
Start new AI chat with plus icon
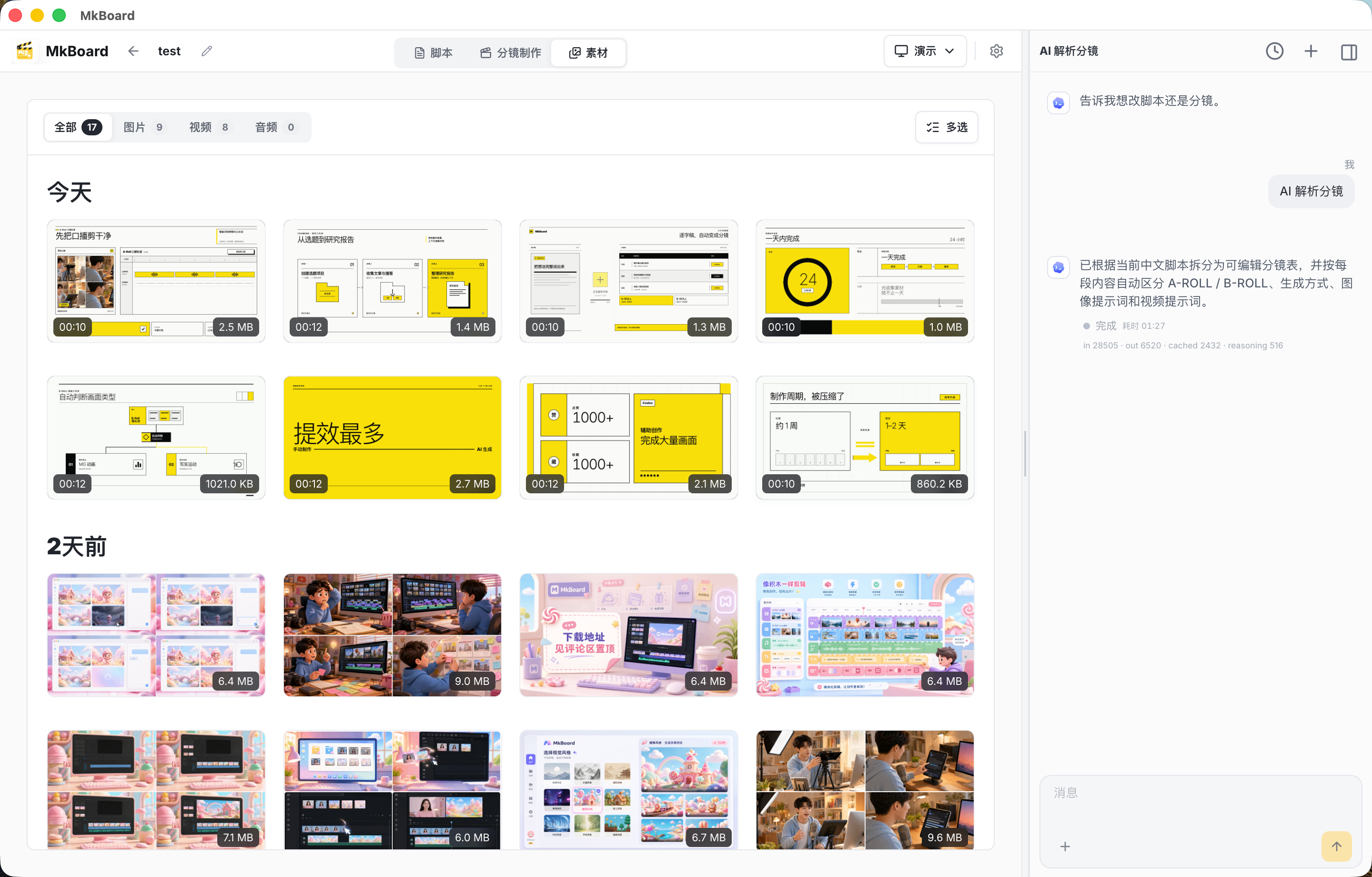pos(1311,51)
